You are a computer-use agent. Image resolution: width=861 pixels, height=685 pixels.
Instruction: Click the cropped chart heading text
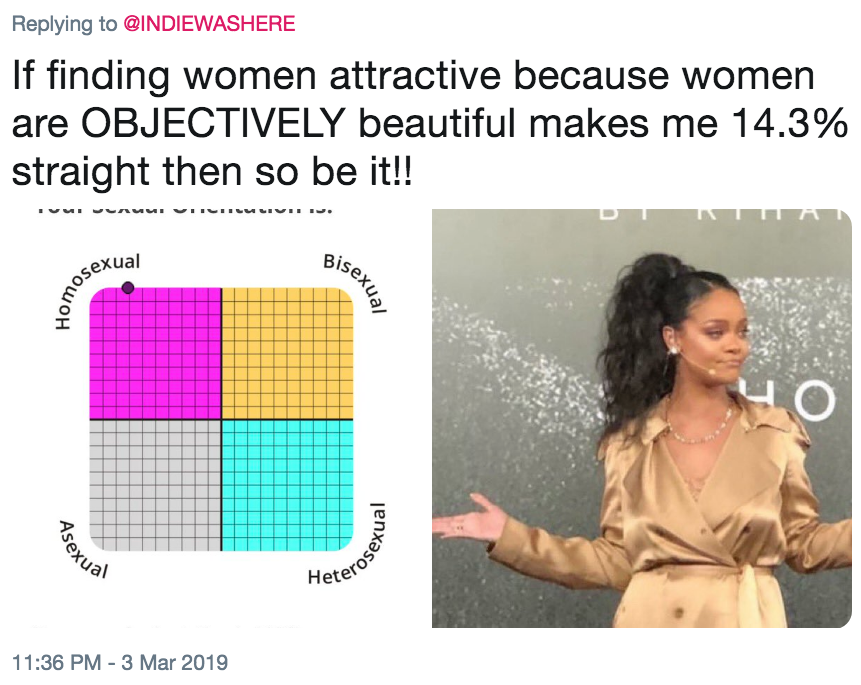point(184,209)
